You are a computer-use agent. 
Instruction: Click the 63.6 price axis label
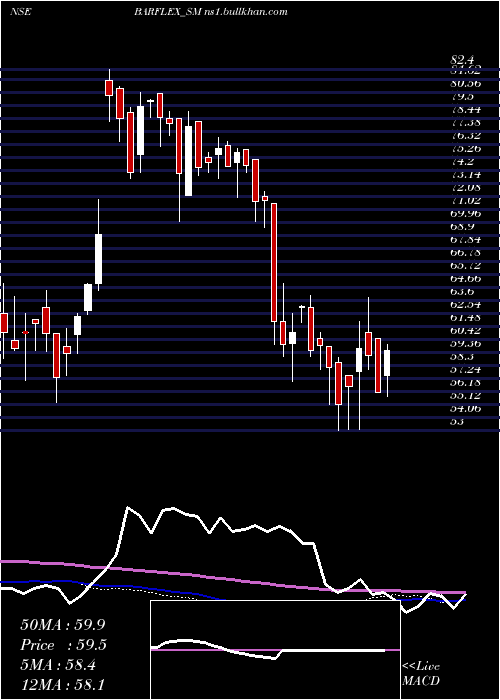[462, 292]
